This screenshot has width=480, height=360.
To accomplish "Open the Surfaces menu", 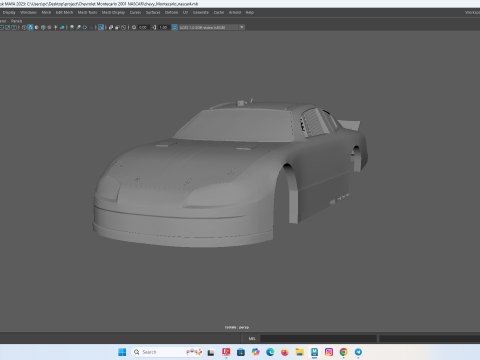I will click(153, 12).
